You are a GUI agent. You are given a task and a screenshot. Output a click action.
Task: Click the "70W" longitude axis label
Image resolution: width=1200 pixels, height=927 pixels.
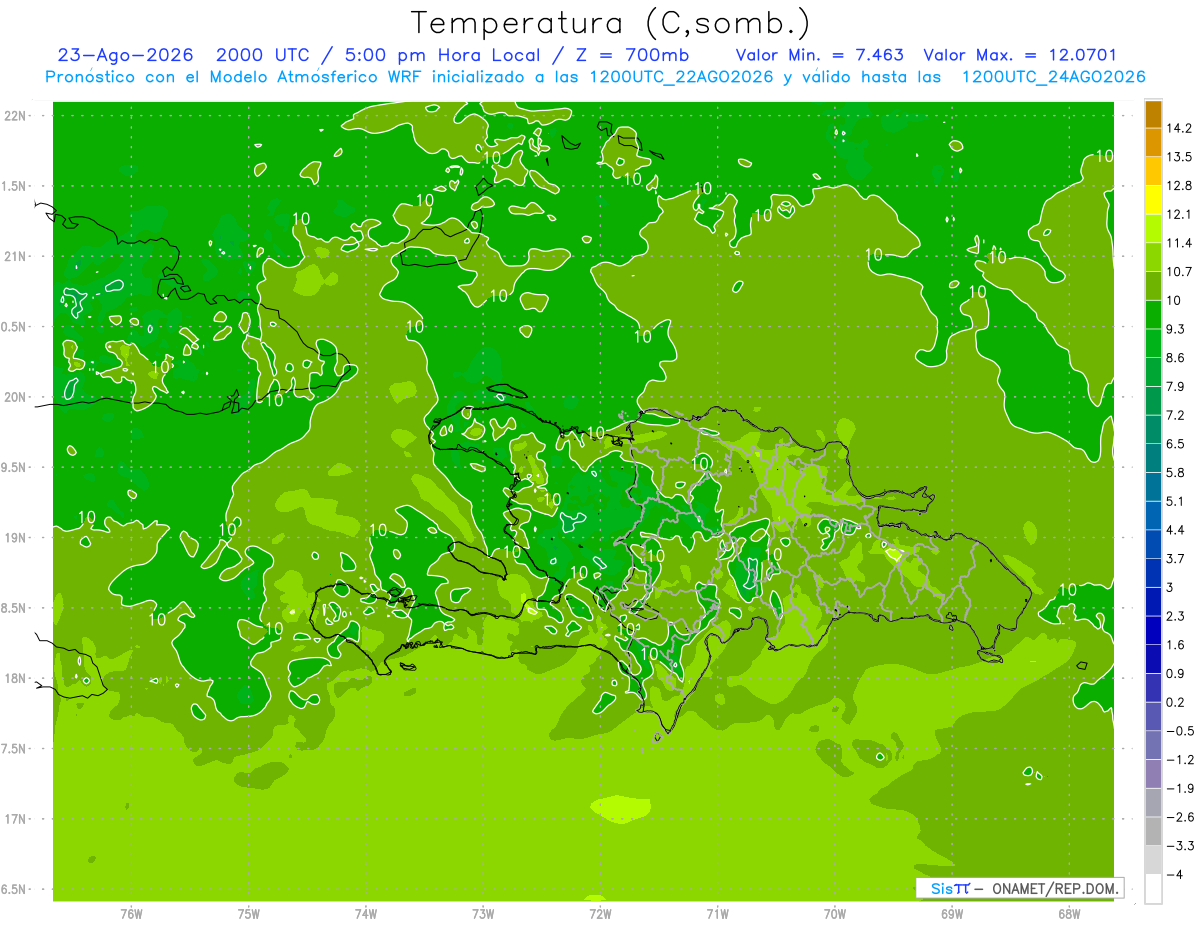click(x=834, y=914)
